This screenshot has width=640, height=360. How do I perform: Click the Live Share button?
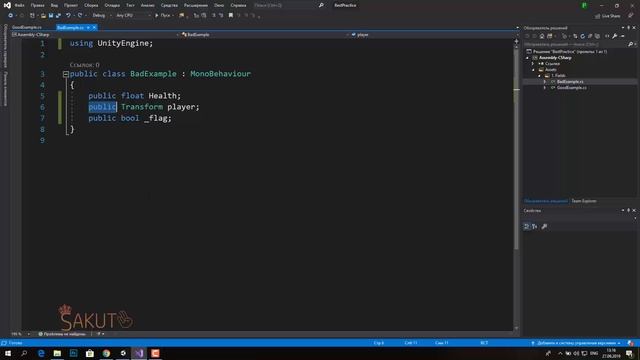pos(607,16)
